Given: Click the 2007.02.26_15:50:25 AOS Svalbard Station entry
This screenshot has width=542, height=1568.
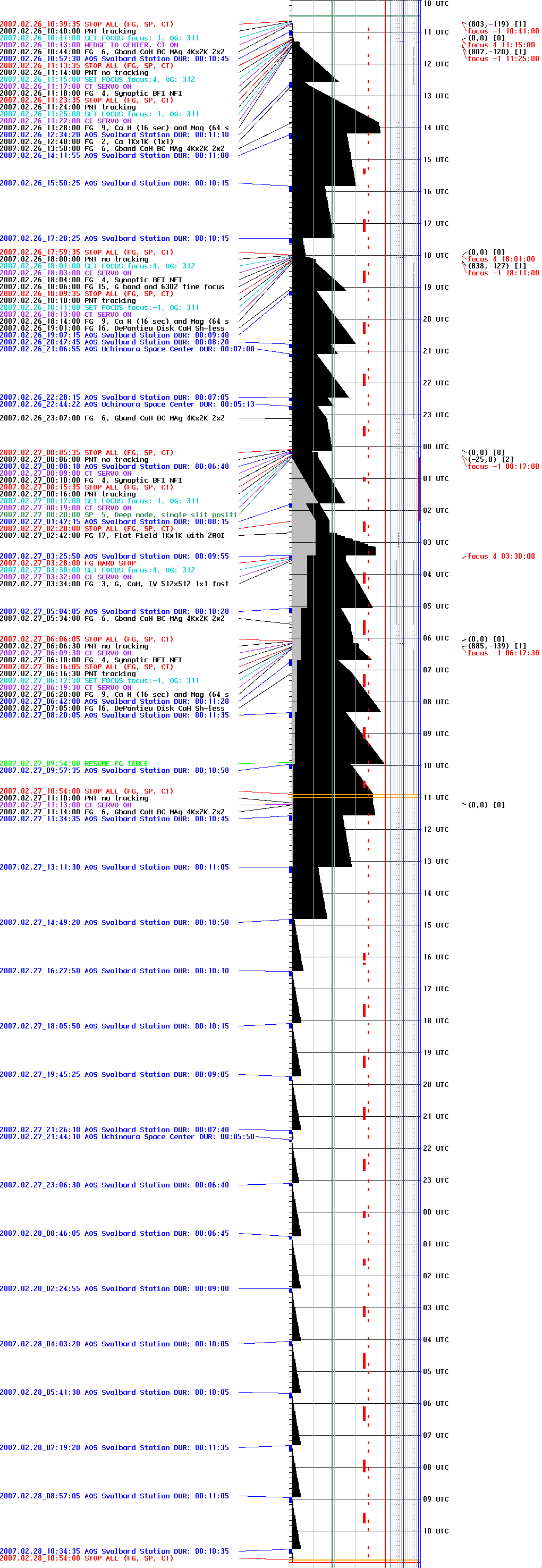Looking at the screenshot, I should (114, 183).
